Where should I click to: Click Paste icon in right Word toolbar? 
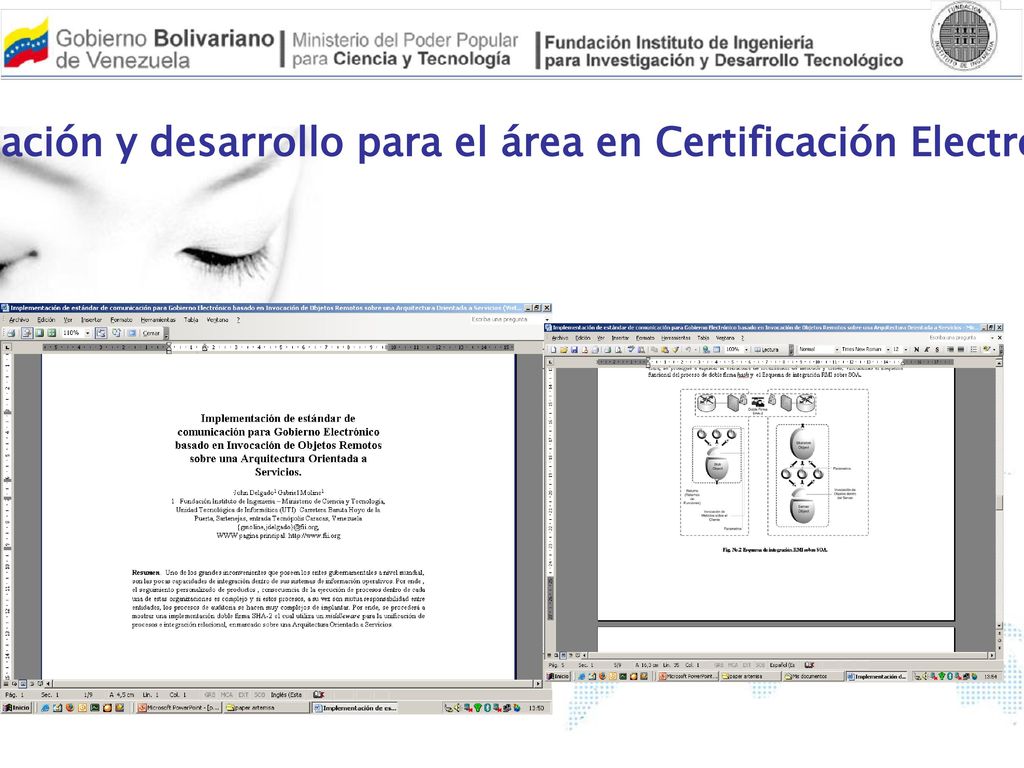(x=665, y=349)
